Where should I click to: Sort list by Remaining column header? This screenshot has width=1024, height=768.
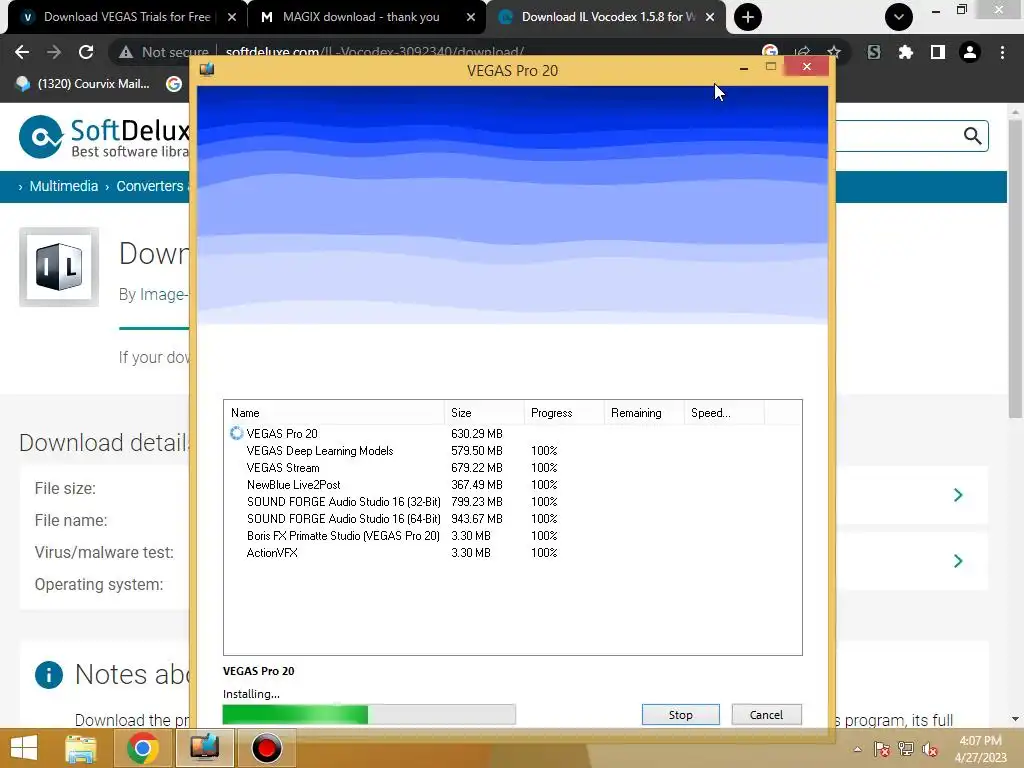pyautogui.click(x=643, y=413)
